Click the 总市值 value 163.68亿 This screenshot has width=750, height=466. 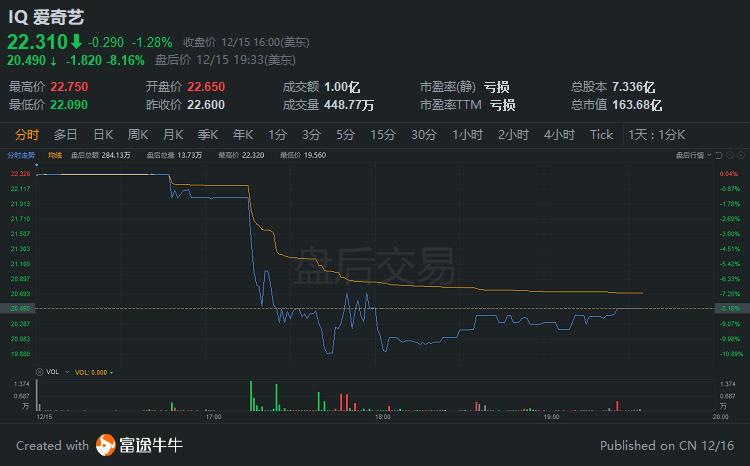pyautogui.click(x=637, y=104)
